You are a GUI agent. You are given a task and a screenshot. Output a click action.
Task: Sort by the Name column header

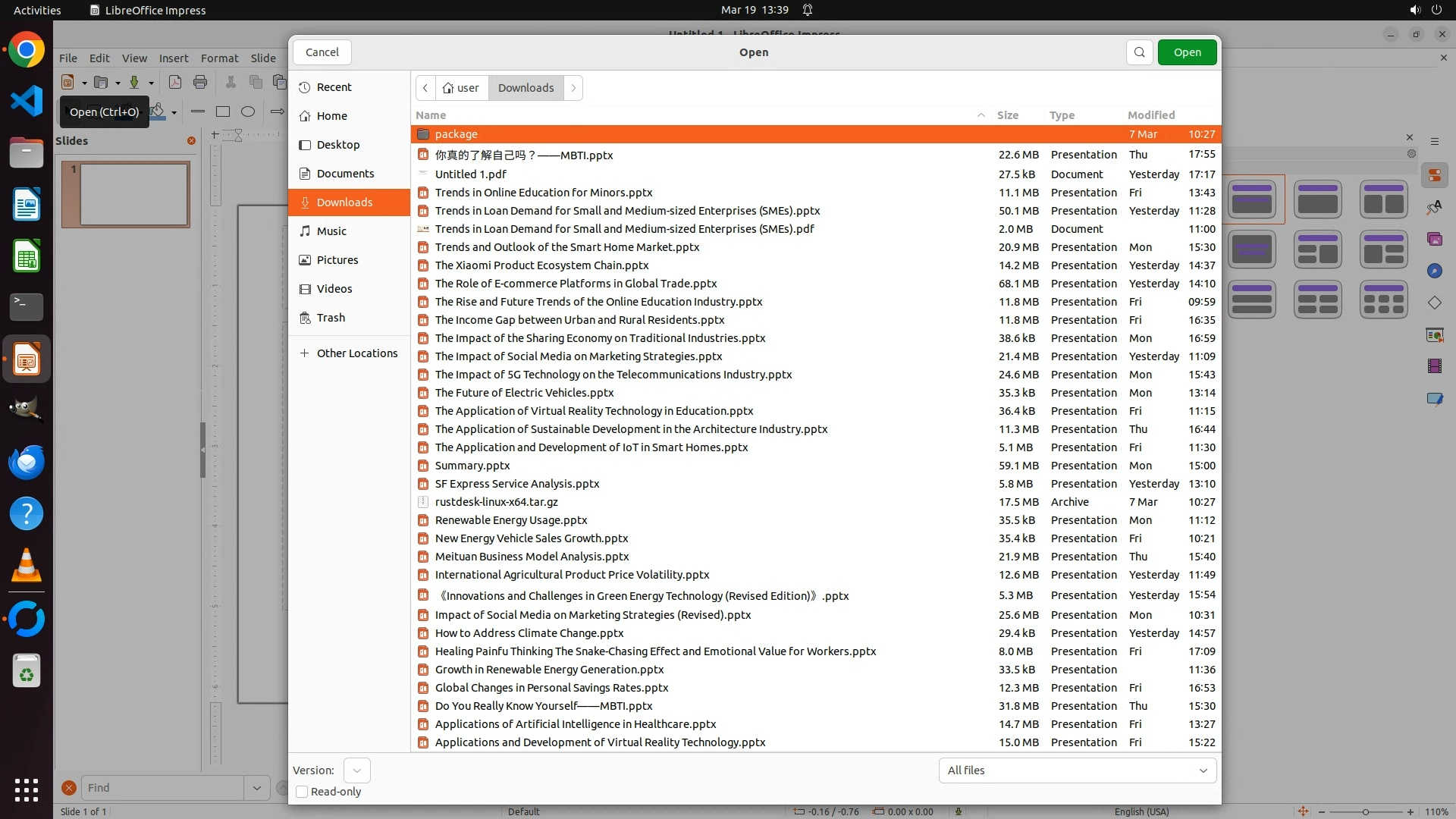coord(431,115)
